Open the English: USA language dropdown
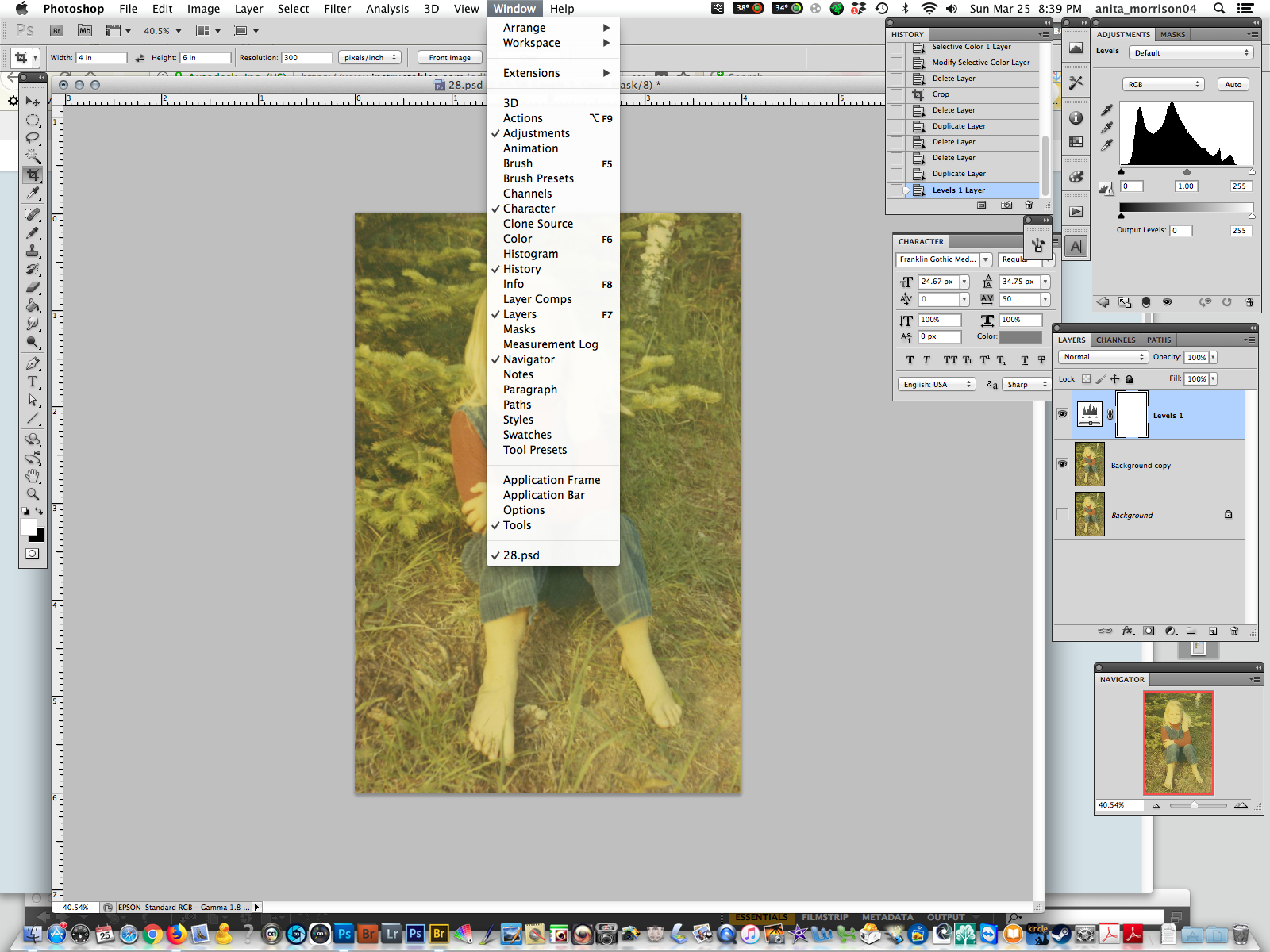Image resolution: width=1270 pixels, height=952 pixels. (937, 384)
